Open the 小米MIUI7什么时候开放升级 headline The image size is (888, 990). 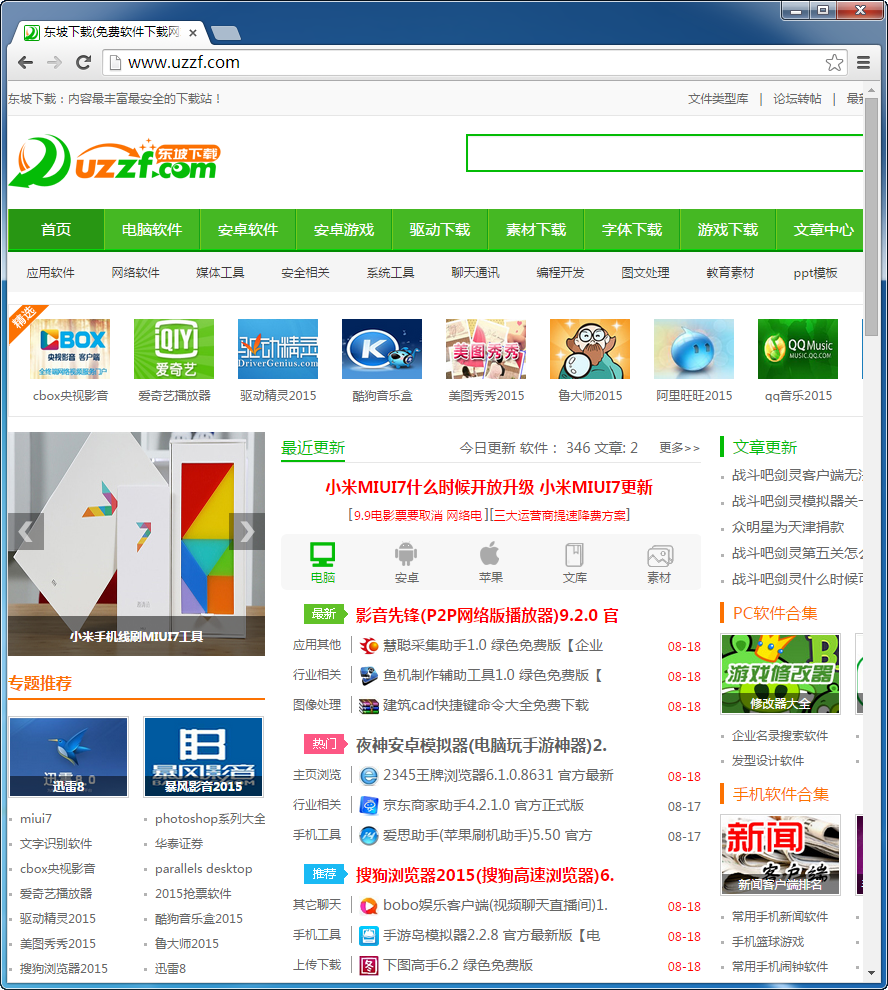(489, 487)
